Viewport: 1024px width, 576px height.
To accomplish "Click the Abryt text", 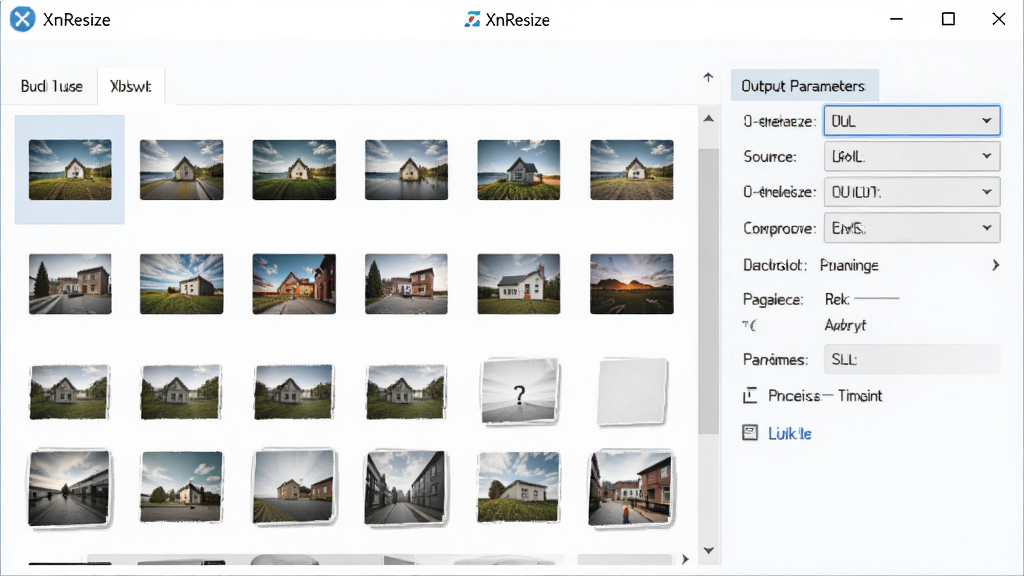I will (845, 325).
